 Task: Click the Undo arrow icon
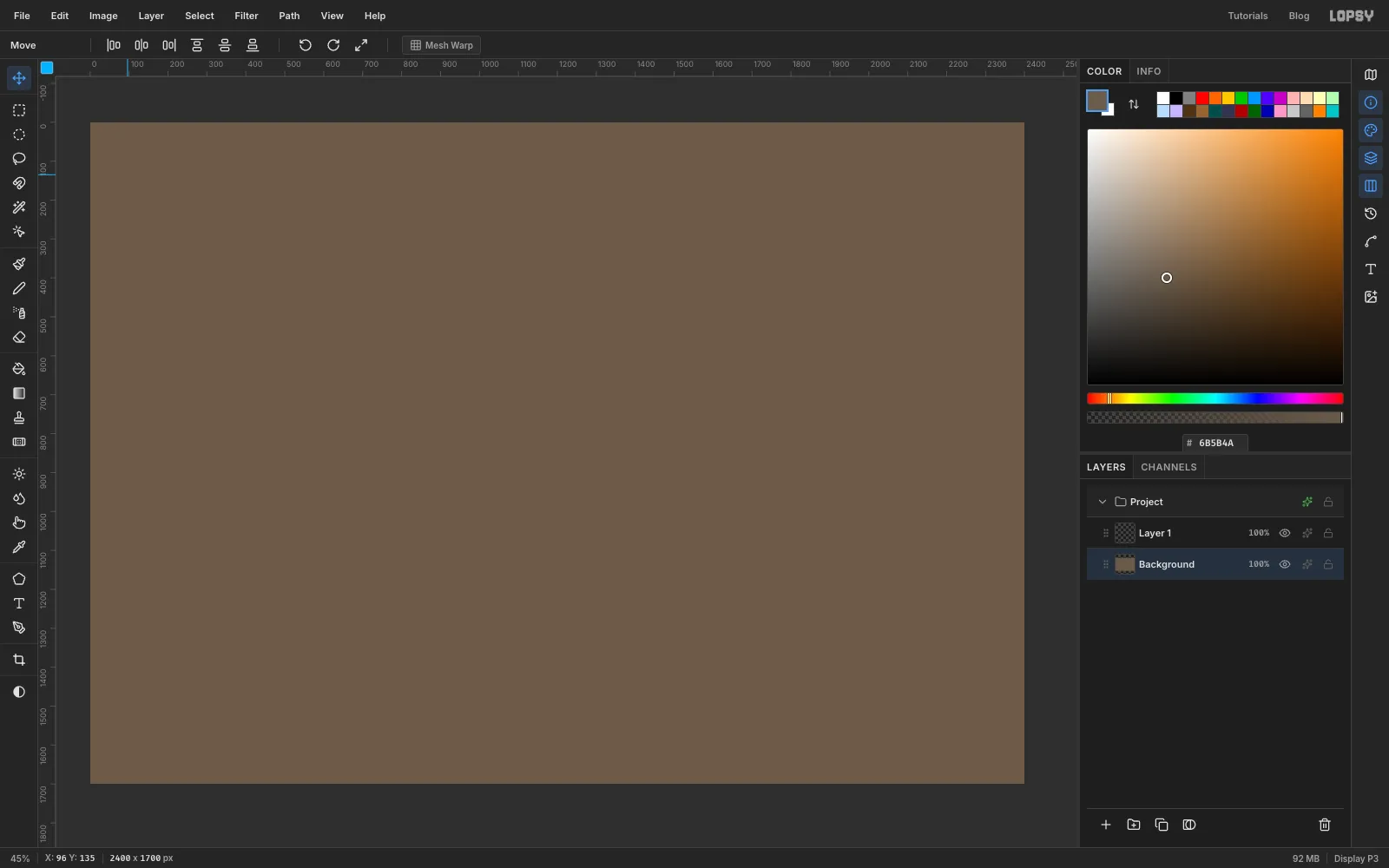(306, 45)
